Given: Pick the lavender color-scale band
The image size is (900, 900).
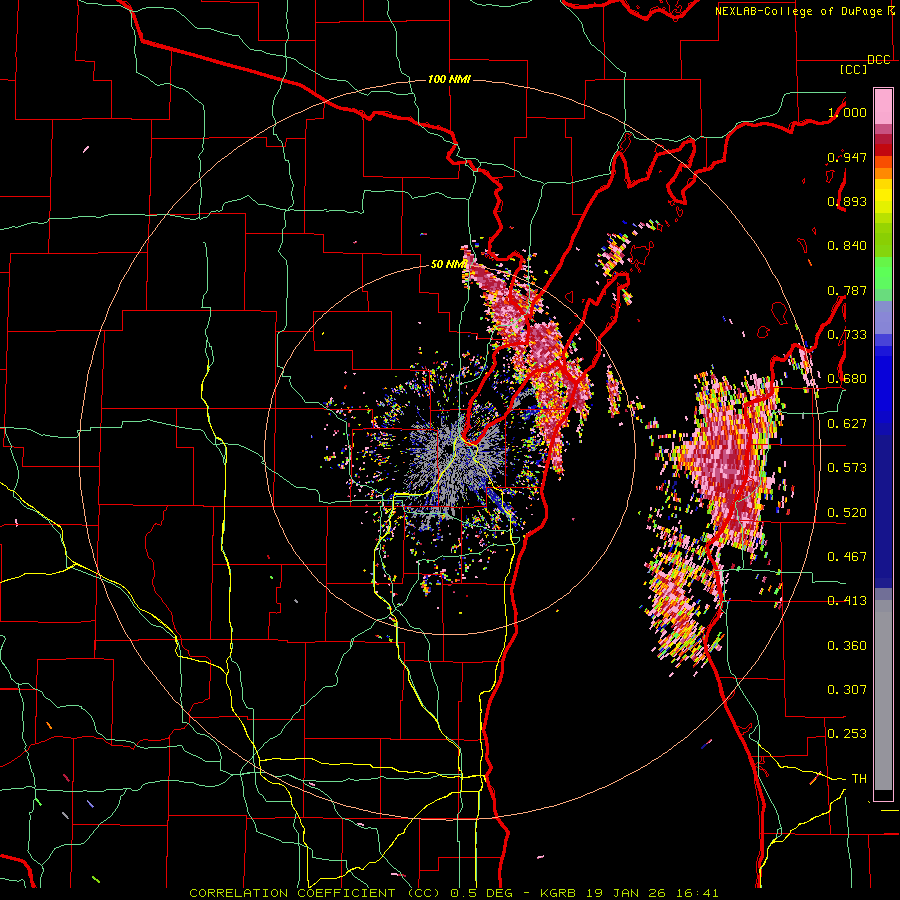Looking at the screenshot, I should [x=883, y=317].
